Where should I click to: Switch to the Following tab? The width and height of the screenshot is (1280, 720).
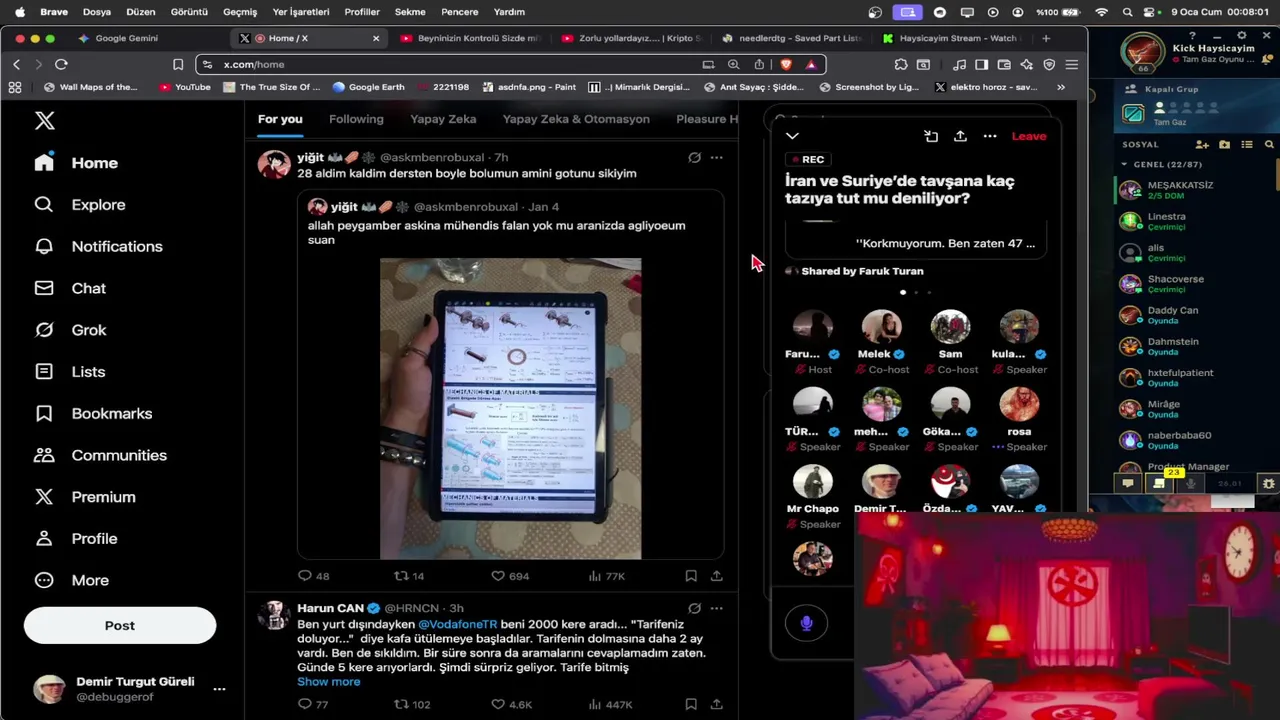(x=356, y=119)
